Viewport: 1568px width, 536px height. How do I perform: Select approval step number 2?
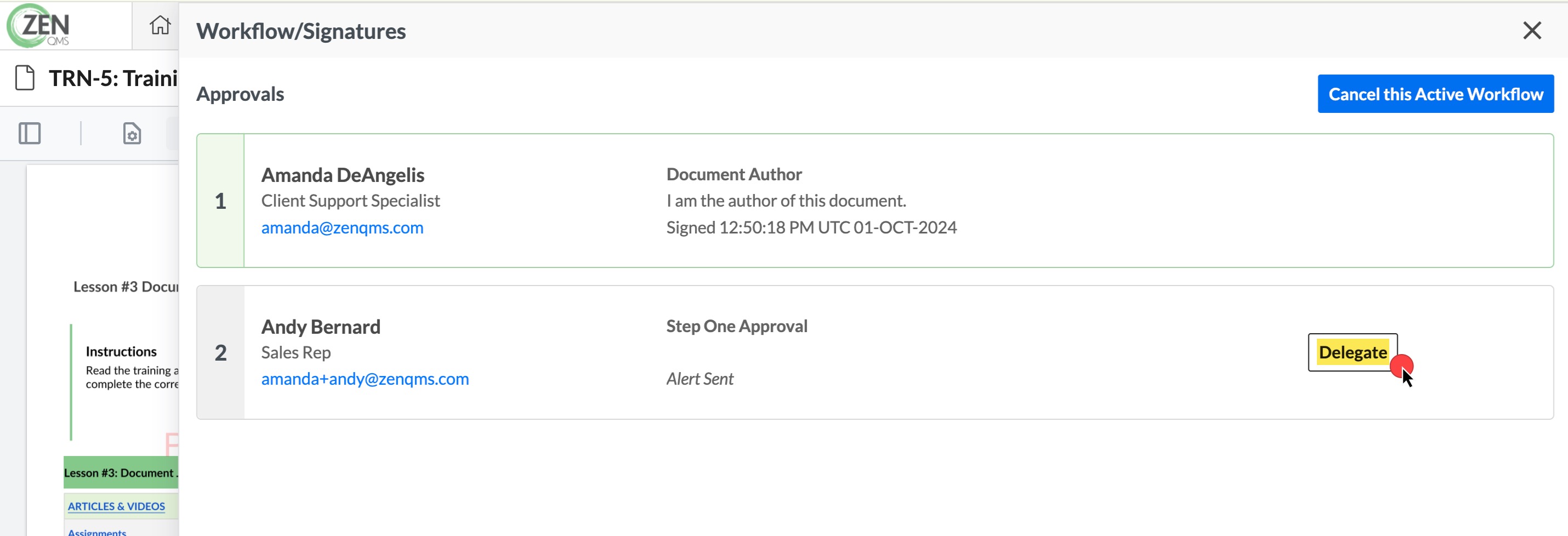pos(220,352)
